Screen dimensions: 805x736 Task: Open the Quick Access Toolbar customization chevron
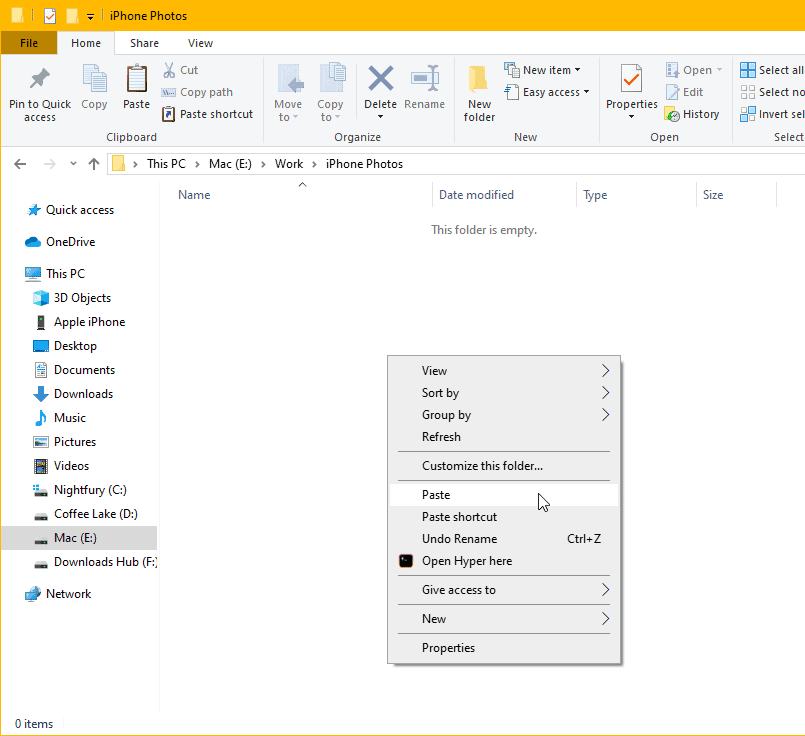88,15
